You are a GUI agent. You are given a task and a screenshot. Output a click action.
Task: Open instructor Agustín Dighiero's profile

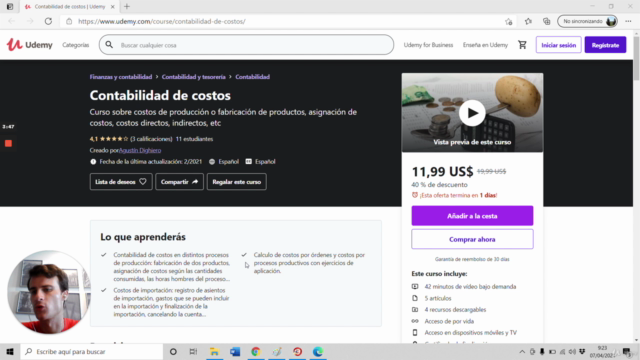(140, 150)
